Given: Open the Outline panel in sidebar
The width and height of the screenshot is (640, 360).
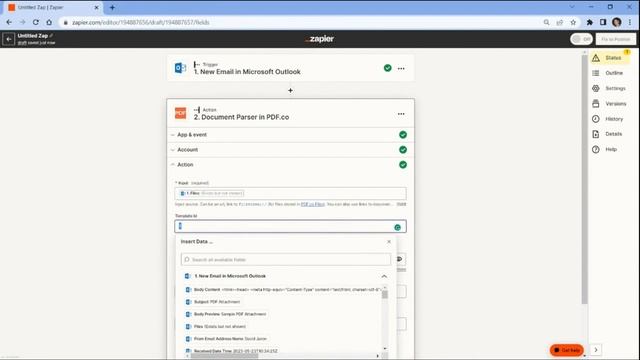Looking at the screenshot, I should (x=610, y=73).
